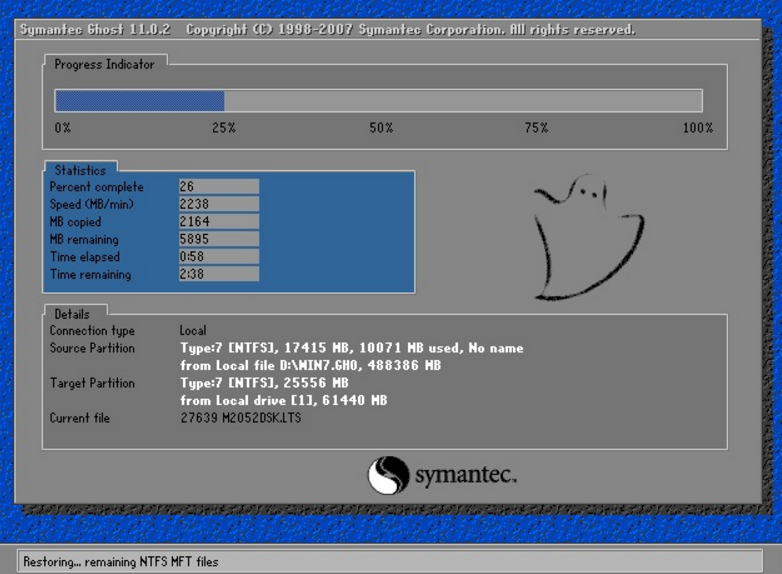Click the 'from Local file D:\WIN7.GHO' line
The height and width of the screenshot is (574, 782).
[311, 366]
